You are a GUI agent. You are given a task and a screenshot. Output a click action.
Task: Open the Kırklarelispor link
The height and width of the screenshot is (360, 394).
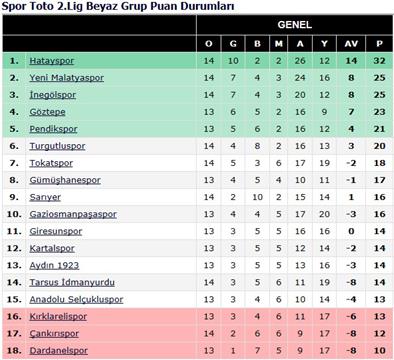58,316
